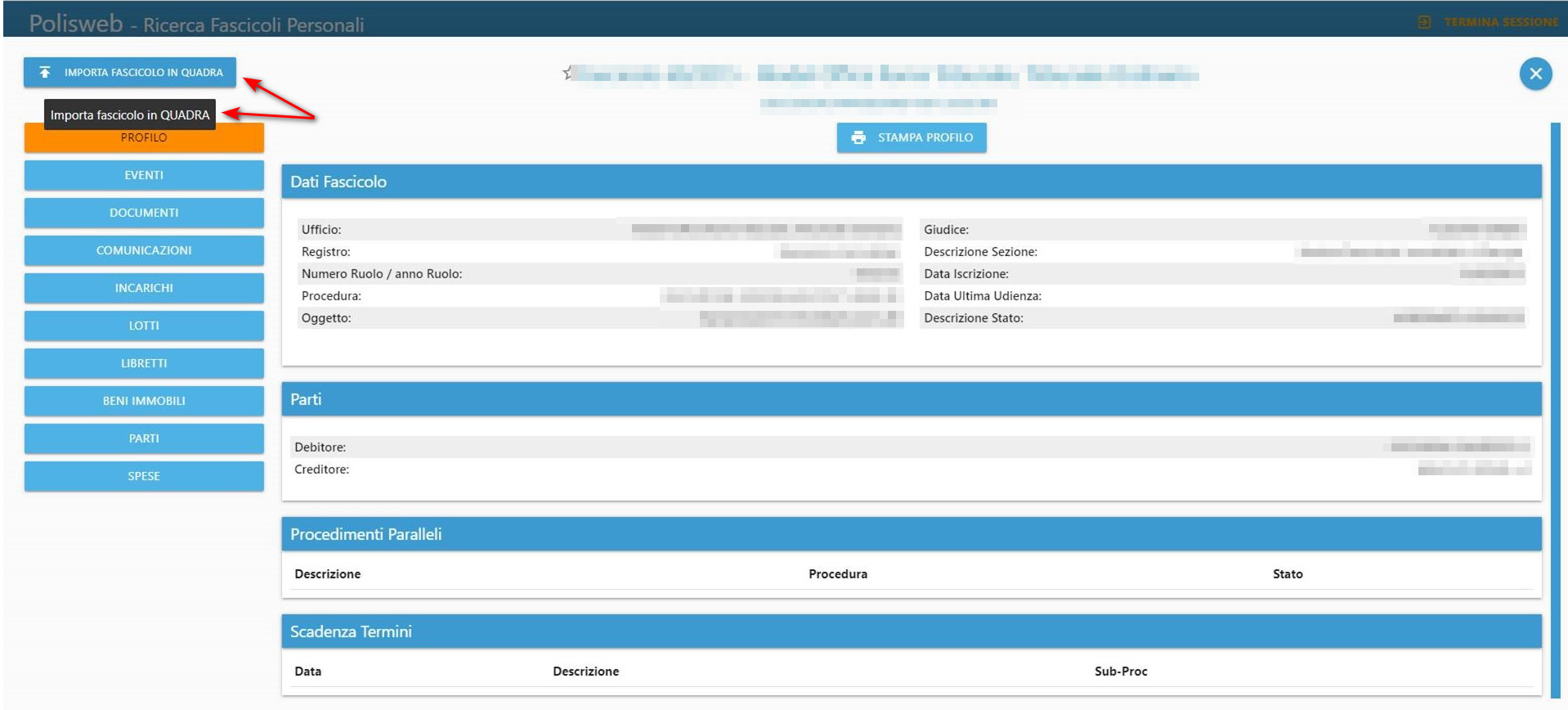Image resolution: width=1568 pixels, height=710 pixels.
Task: Show the Incarichi section
Action: click(144, 288)
